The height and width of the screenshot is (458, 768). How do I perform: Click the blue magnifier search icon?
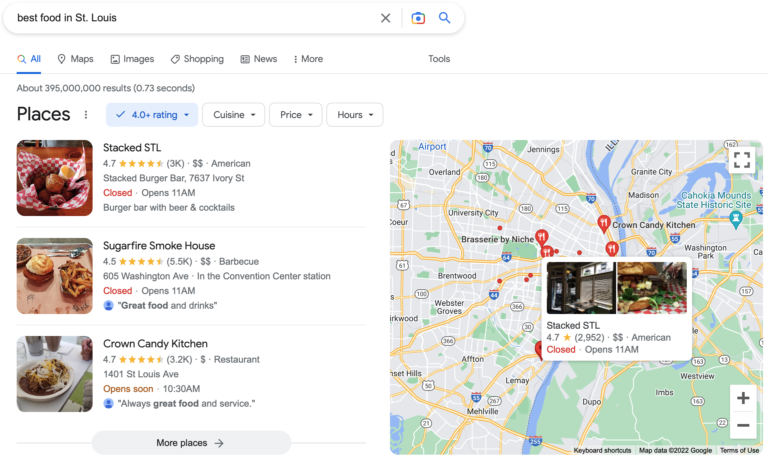coord(444,18)
